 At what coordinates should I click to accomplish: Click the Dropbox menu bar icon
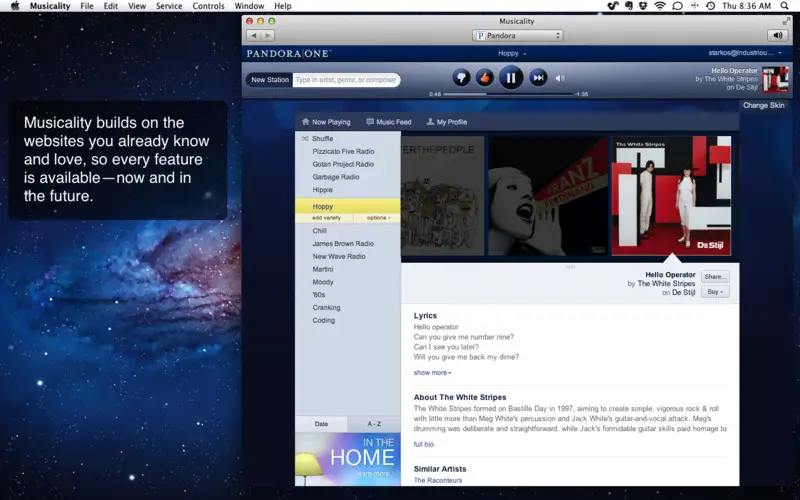point(643,6)
